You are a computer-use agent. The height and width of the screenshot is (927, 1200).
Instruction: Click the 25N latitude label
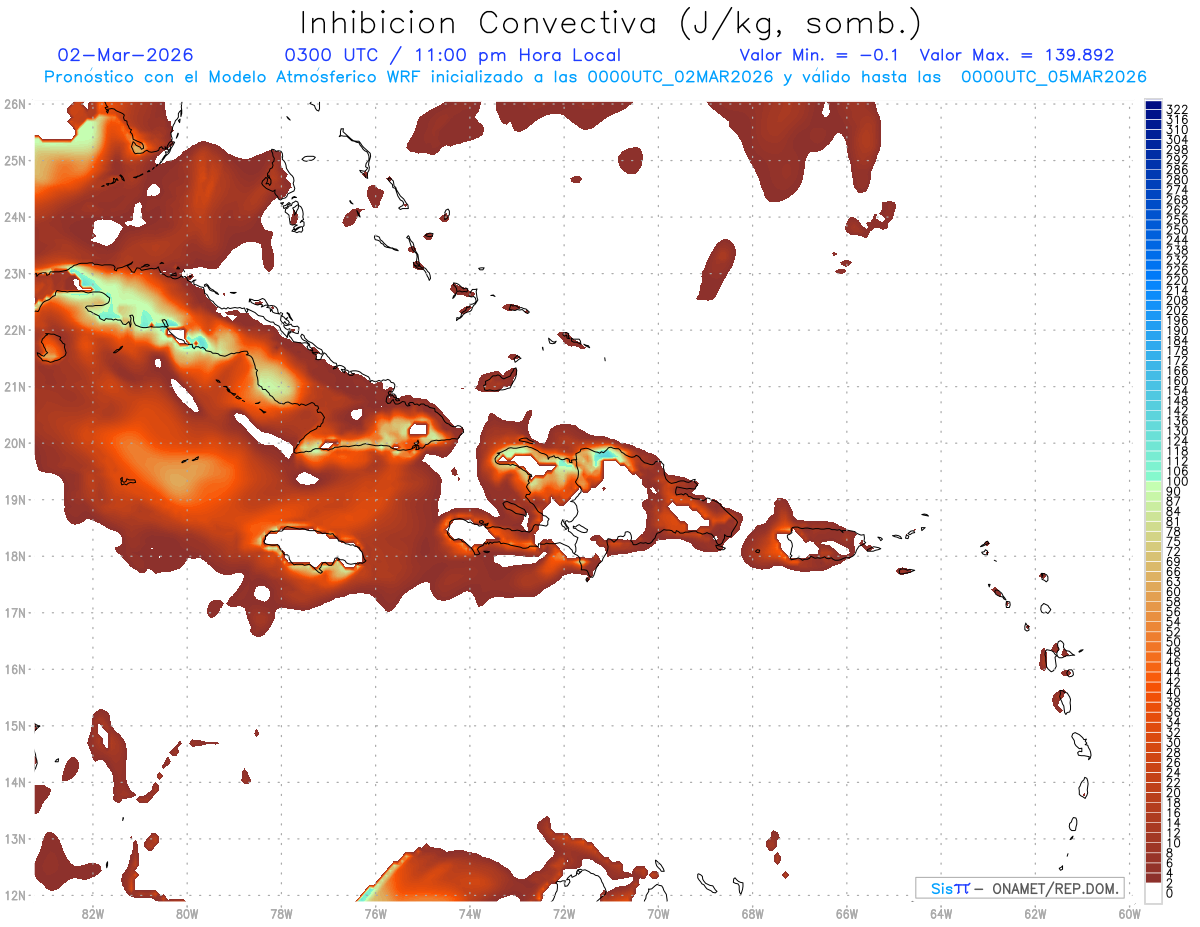[15, 160]
